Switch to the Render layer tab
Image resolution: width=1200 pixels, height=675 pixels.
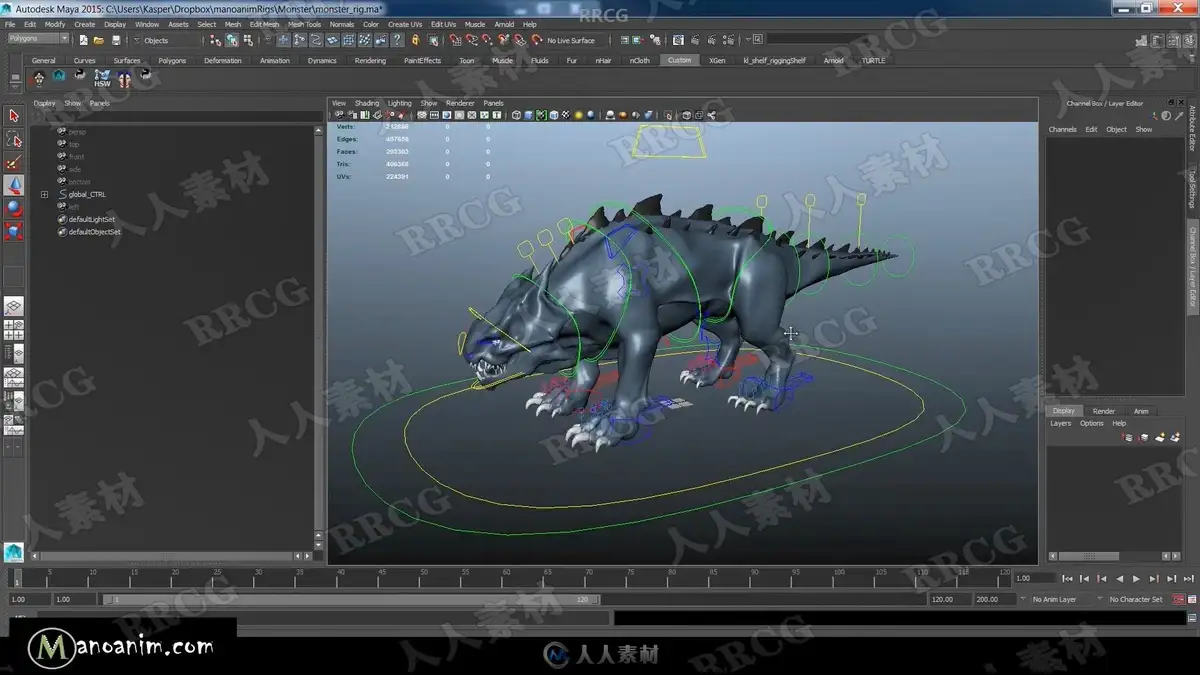(x=1103, y=411)
